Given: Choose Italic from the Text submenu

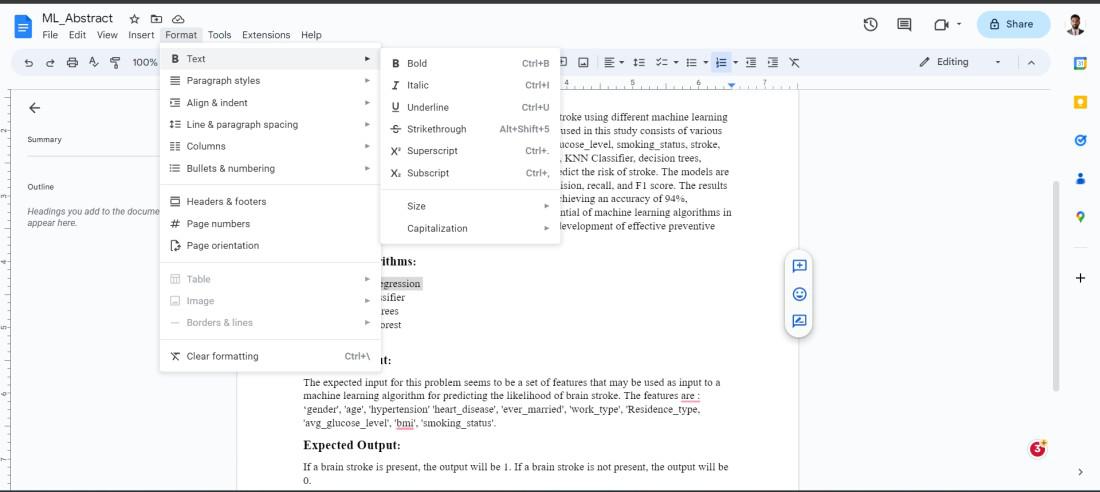Looking at the screenshot, I should (x=470, y=86).
